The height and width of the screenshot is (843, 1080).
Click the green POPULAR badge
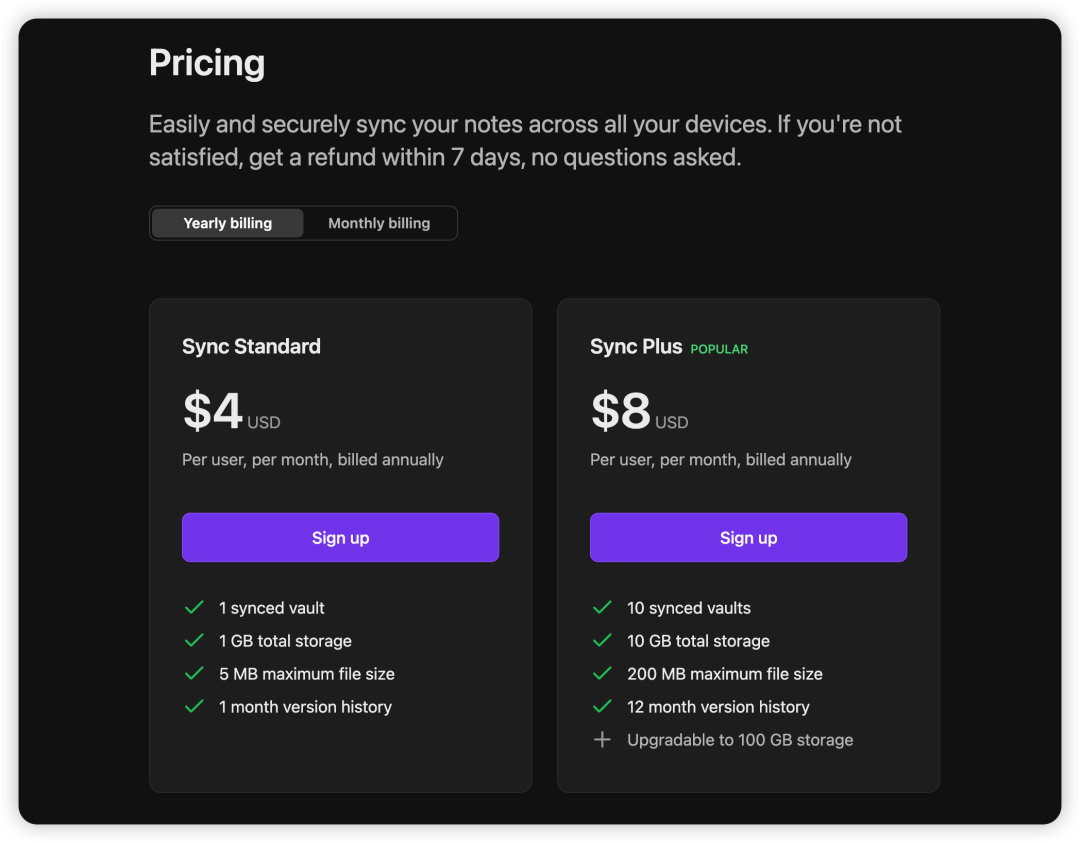(719, 349)
